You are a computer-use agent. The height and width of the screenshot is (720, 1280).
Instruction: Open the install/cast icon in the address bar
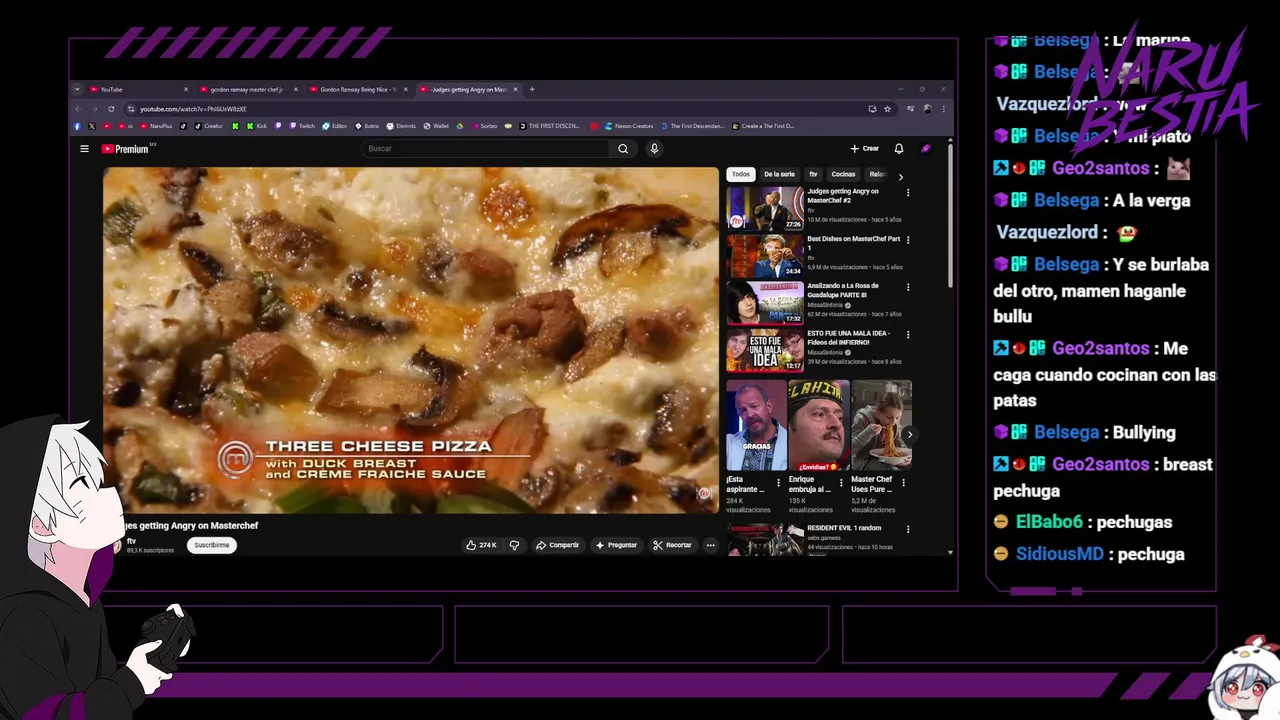(x=872, y=109)
